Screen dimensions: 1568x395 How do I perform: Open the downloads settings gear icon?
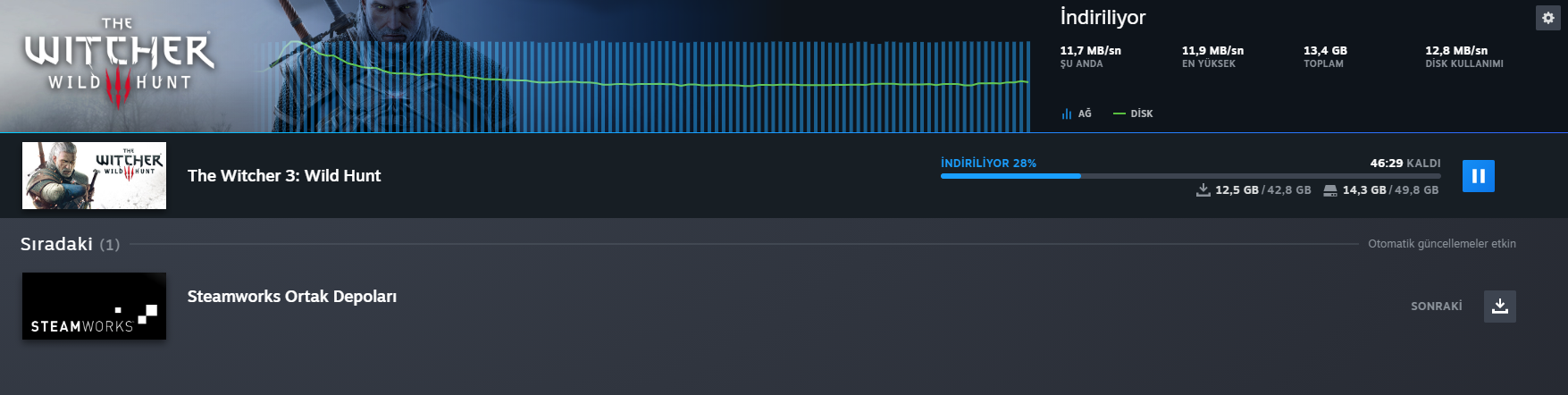(x=1547, y=18)
